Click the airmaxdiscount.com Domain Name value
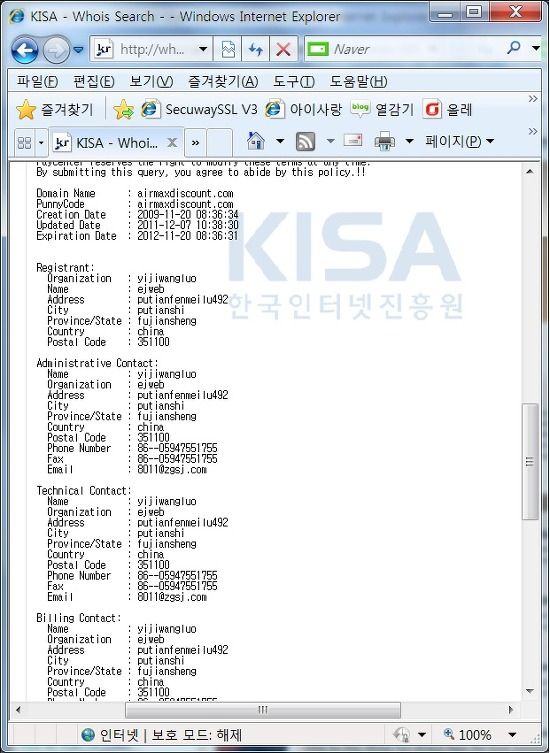This screenshot has height=753, width=550. [x=185, y=193]
